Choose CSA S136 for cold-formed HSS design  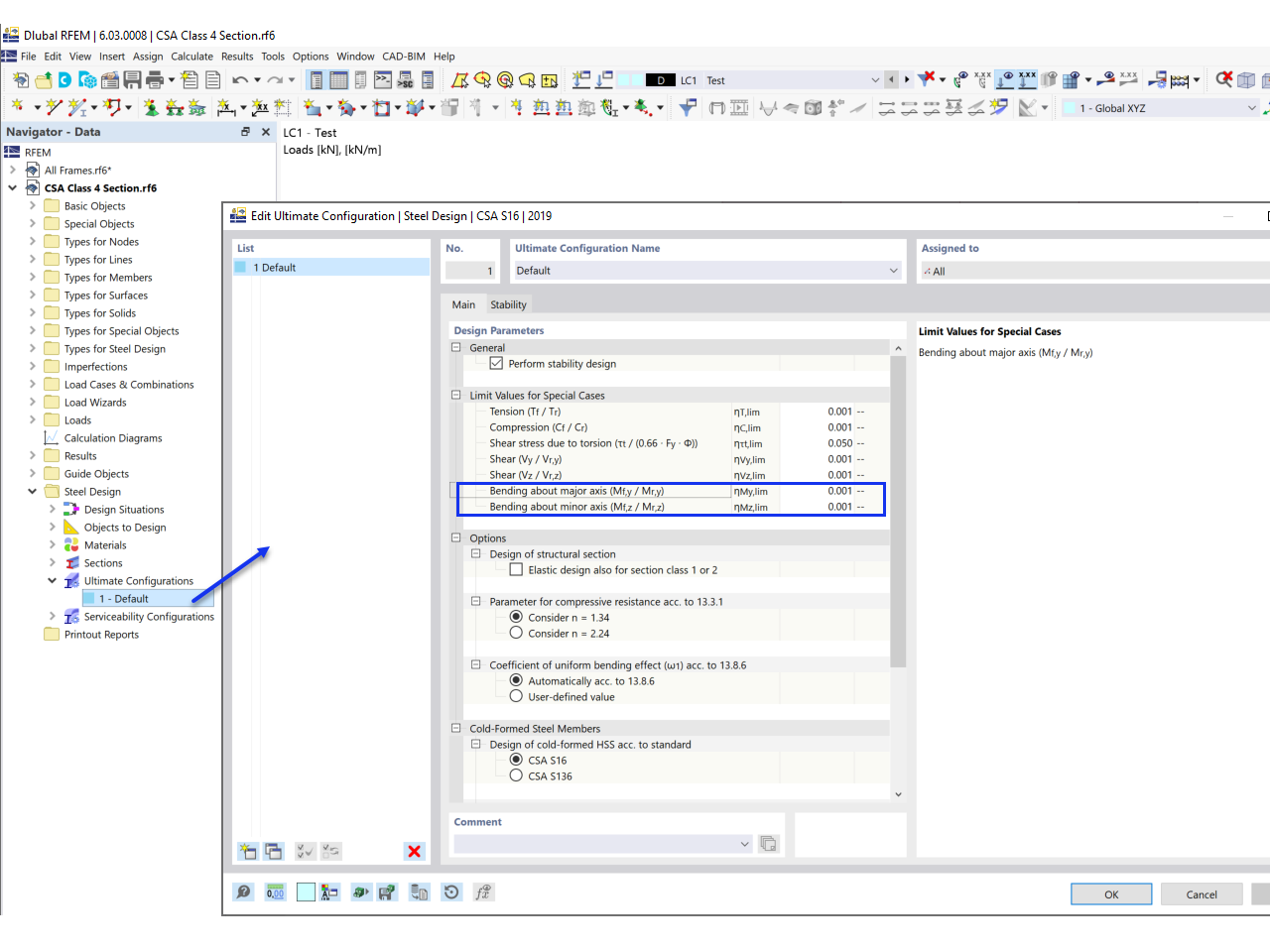(x=515, y=775)
